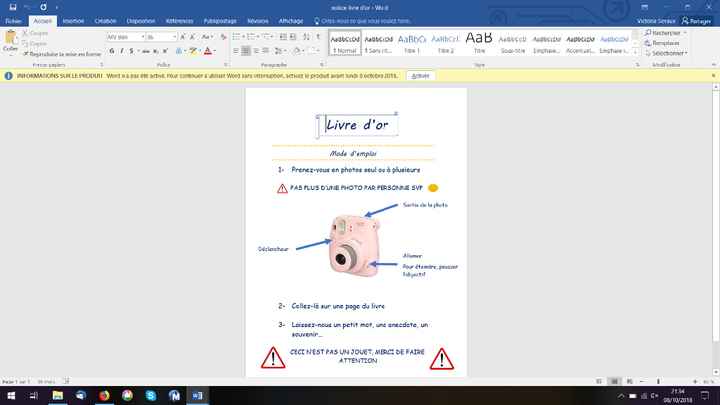720x405 pixels.
Task: Open the font name combo box
Action: (126, 37)
